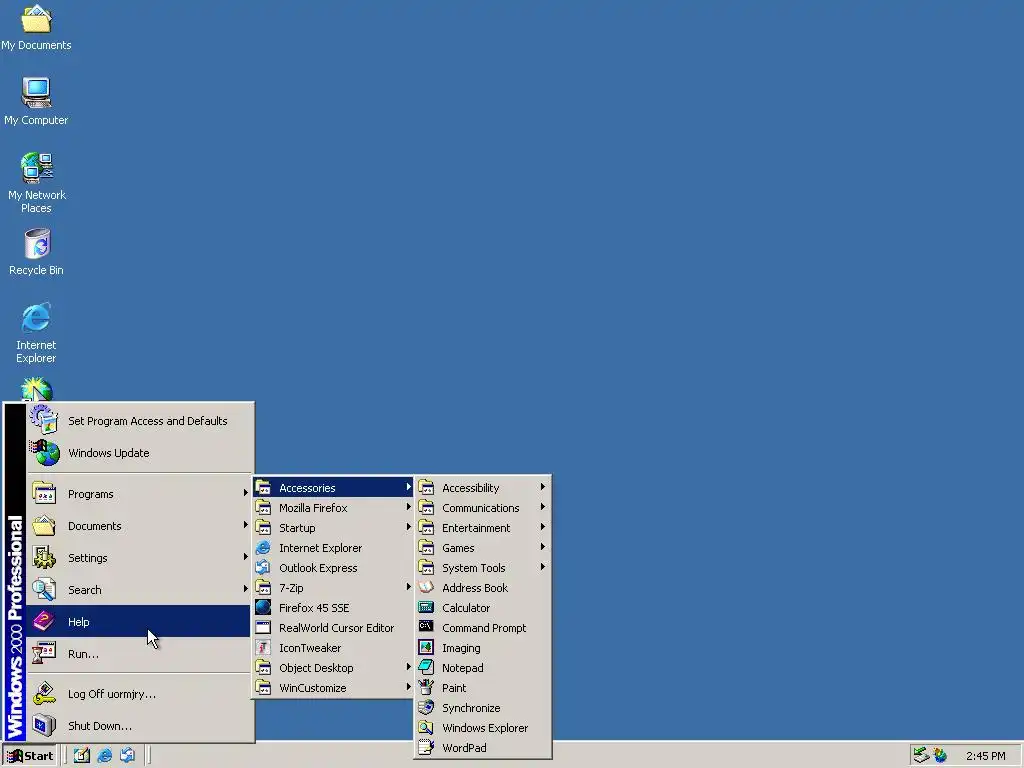Viewport: 1024px width, 768px height.
Task: Expand the Accessibility submenu arrow
Action: [542, 487]
